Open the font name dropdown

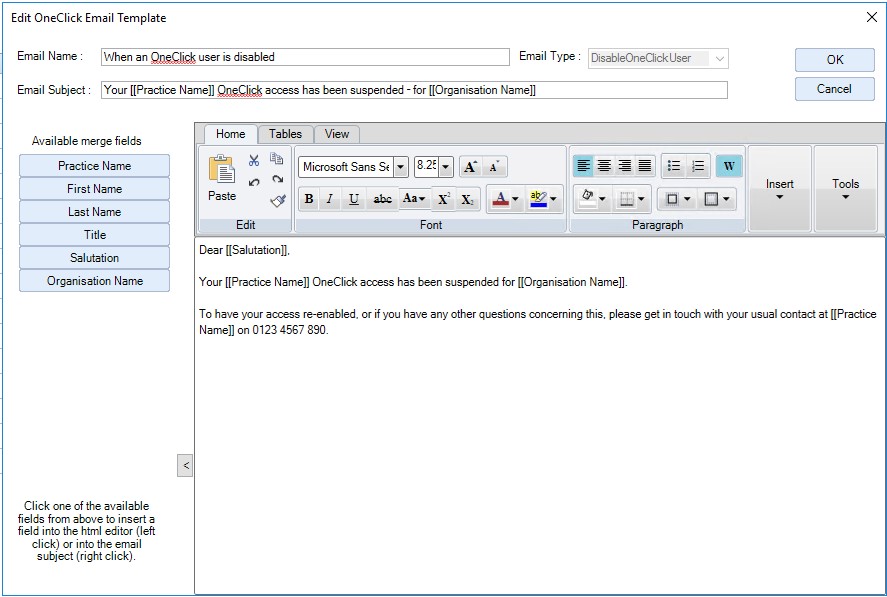pyautogui.click(x=401, y=167)
